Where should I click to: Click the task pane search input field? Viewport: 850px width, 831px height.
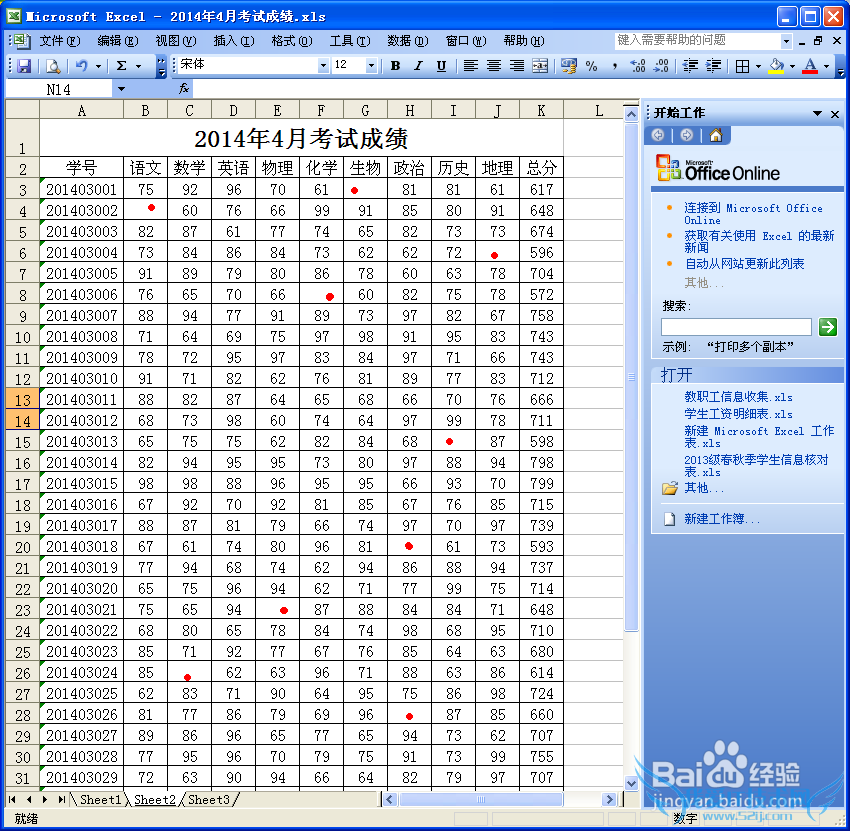(736, 327)
